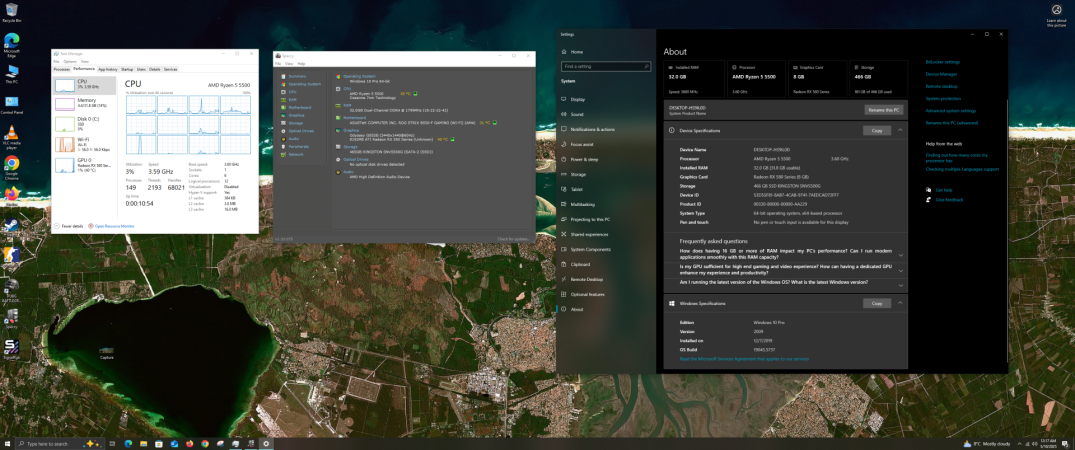Open Device Manager link
Viewport: 1075px width, 450px height.
[x=941, y=74]
